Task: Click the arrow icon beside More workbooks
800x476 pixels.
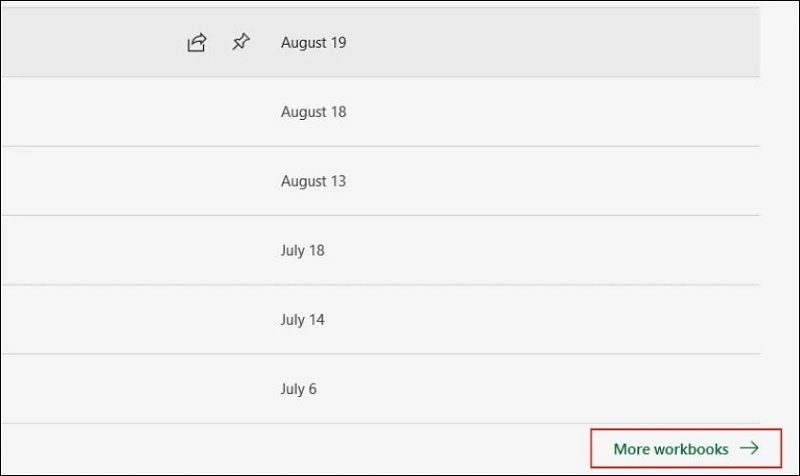Action: click(749, 449)
